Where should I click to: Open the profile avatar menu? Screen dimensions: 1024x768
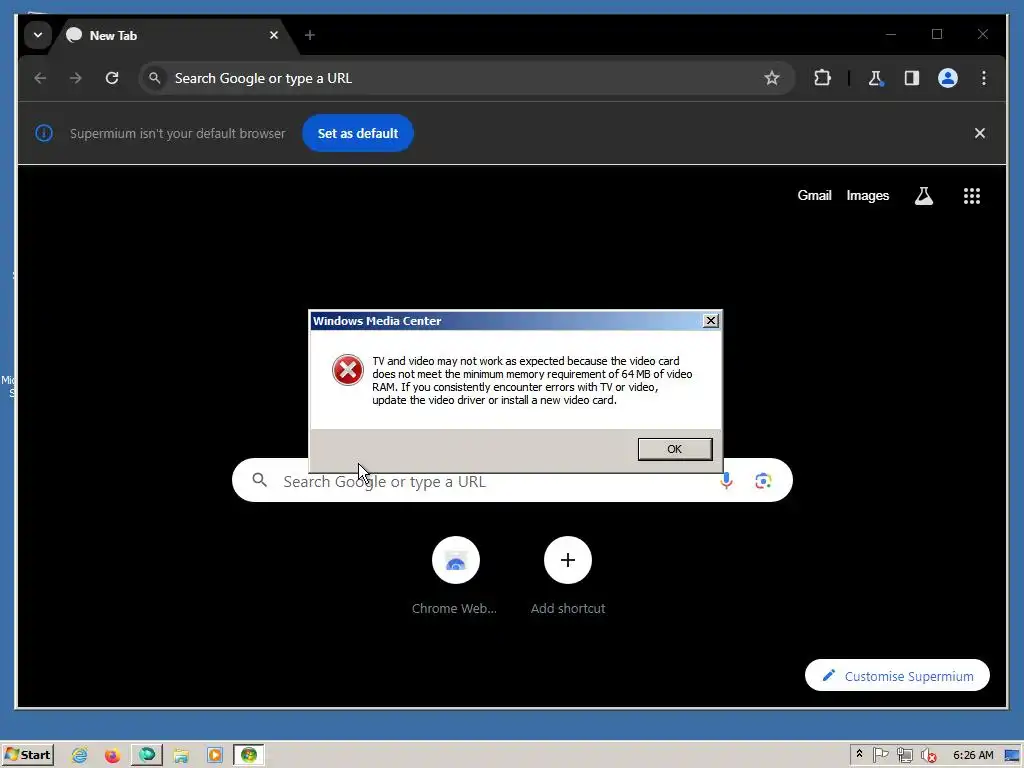[948, 78]
